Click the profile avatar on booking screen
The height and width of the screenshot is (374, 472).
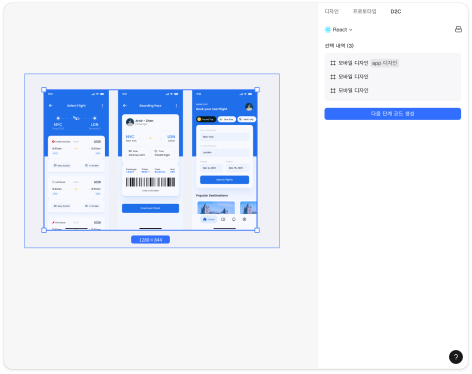coord(249,107)
